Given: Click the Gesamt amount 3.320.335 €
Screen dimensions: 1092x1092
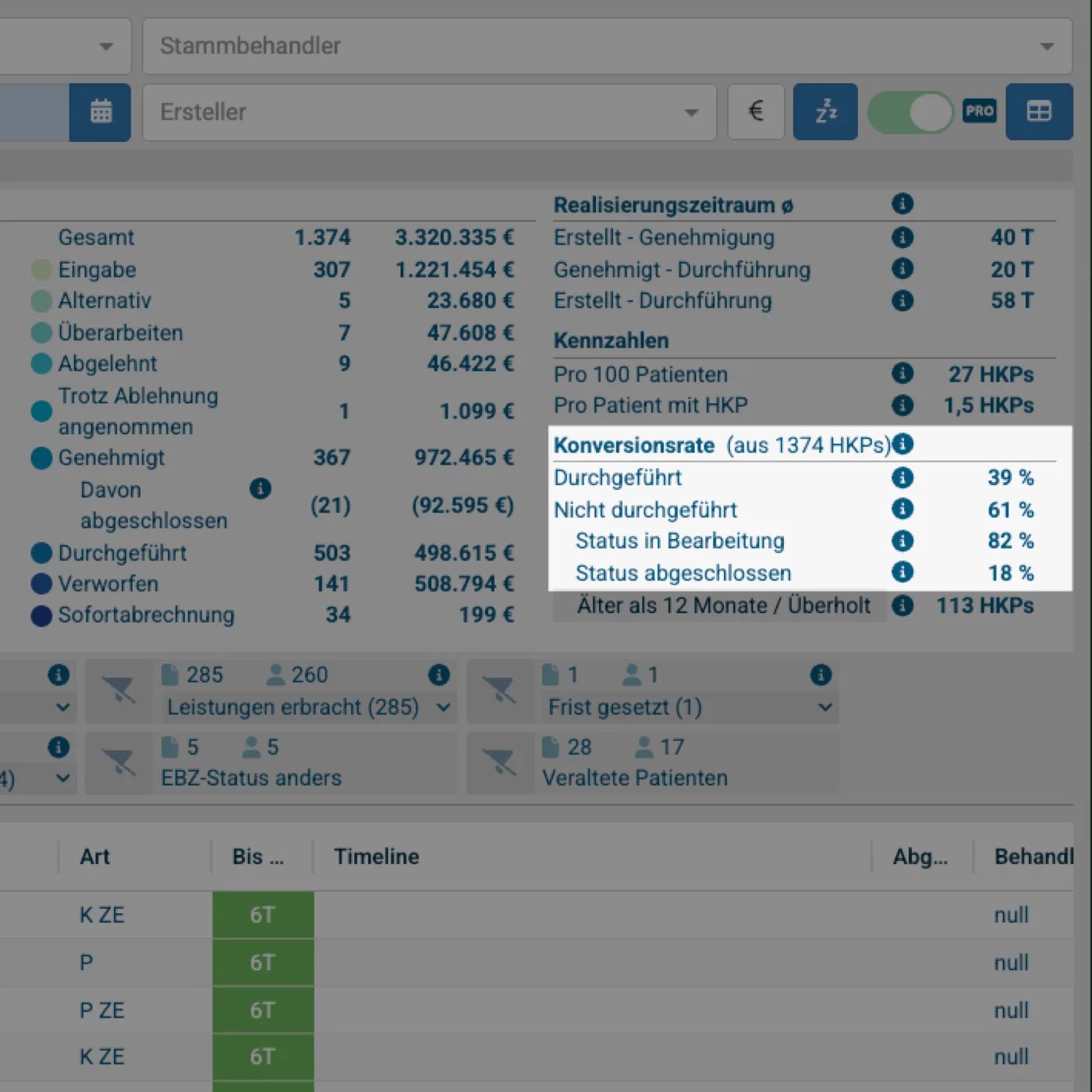Looking at the screenshot, I should (454, 237).
